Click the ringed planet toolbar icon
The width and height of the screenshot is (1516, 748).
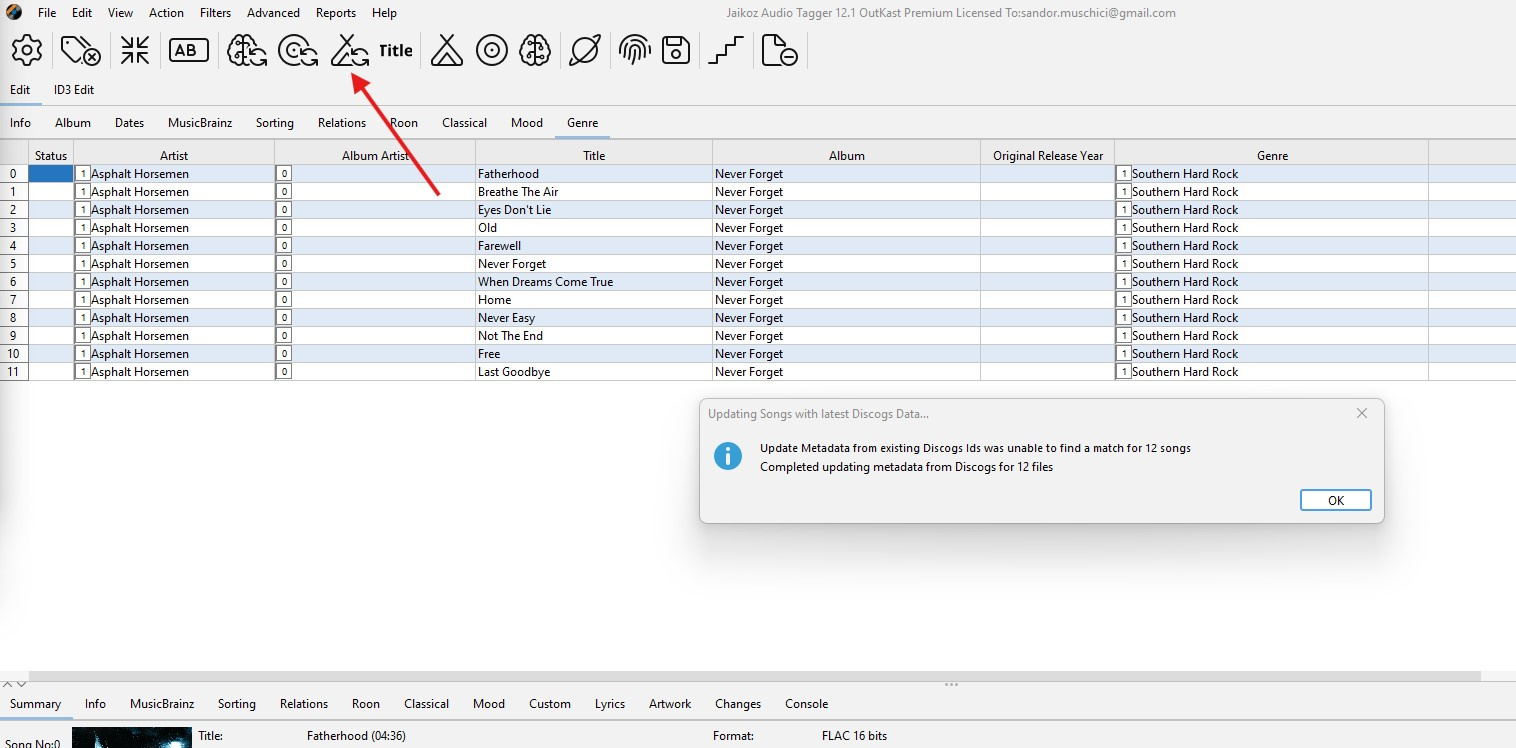tap(584, 50)
